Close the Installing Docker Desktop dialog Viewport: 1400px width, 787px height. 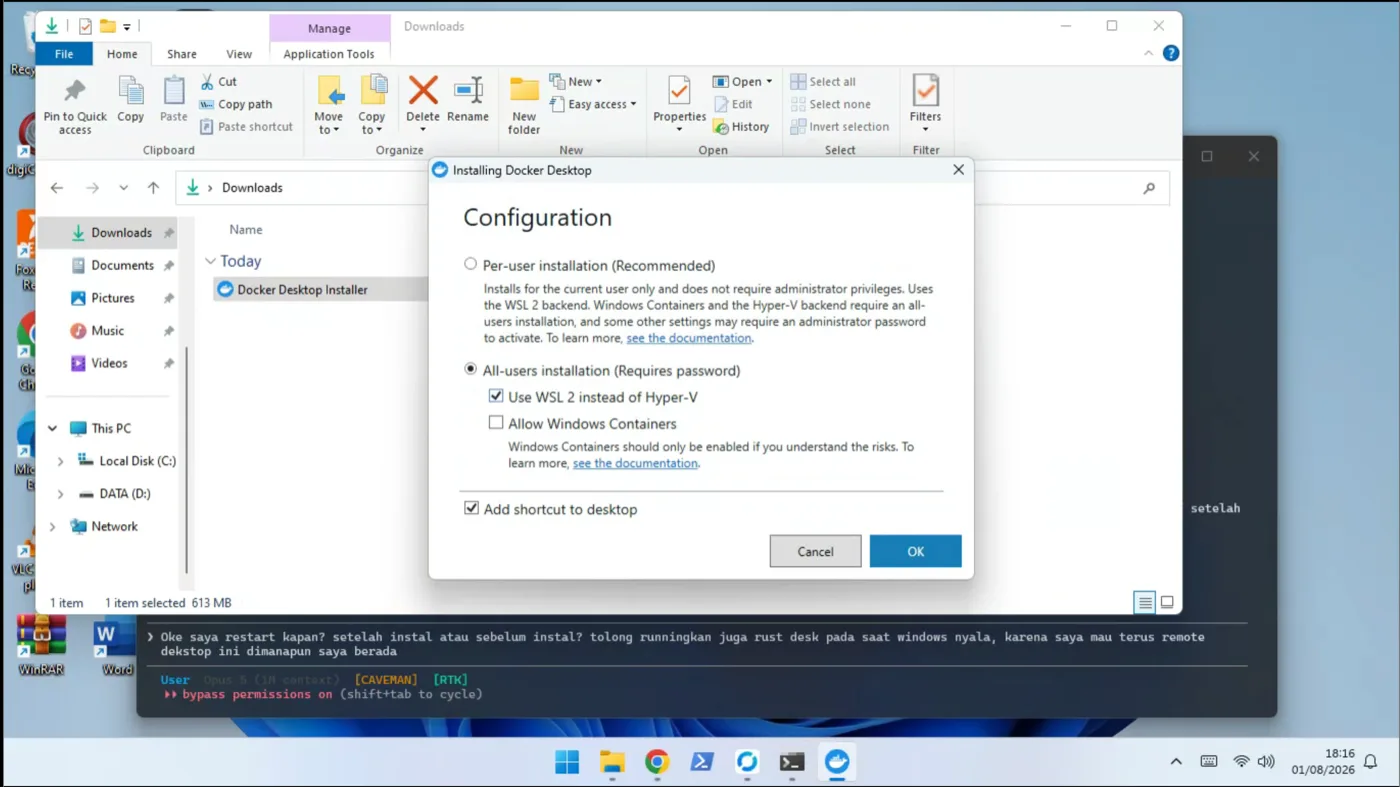click(x=958, y=170)
